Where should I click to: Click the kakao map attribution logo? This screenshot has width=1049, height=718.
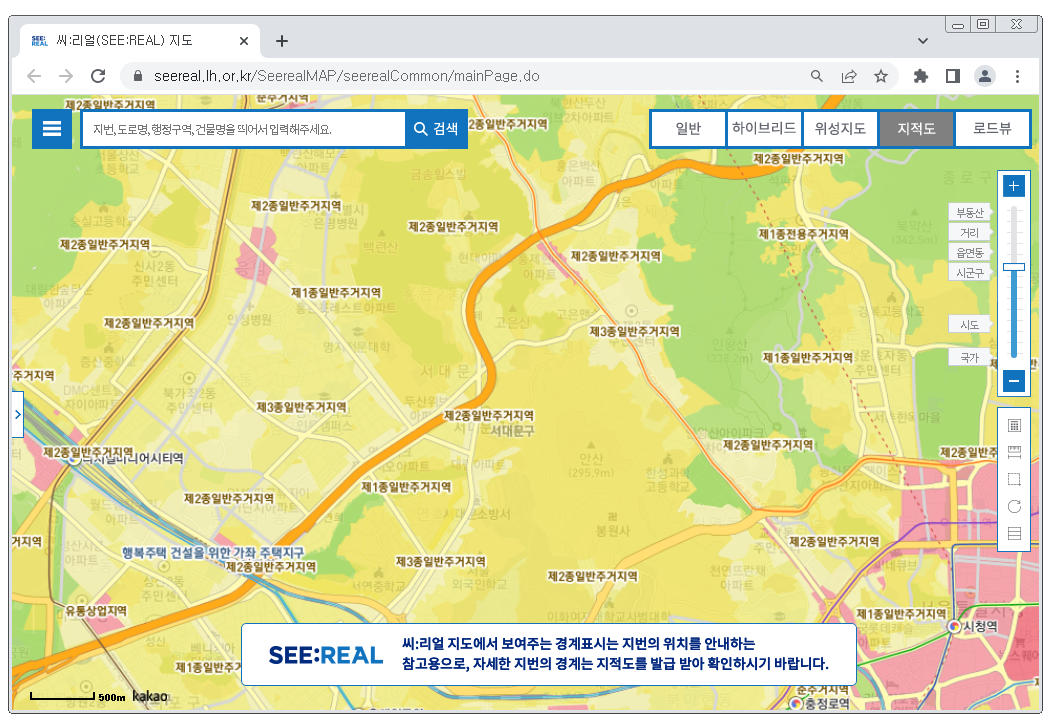tap(150, 696)
